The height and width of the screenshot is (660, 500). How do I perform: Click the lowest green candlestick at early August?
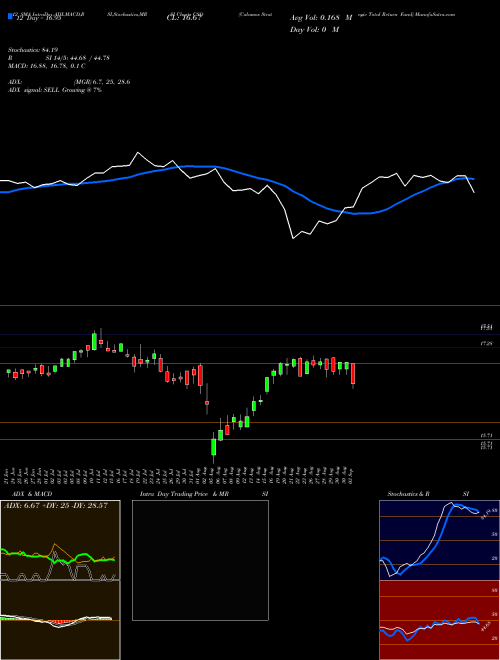214,447
